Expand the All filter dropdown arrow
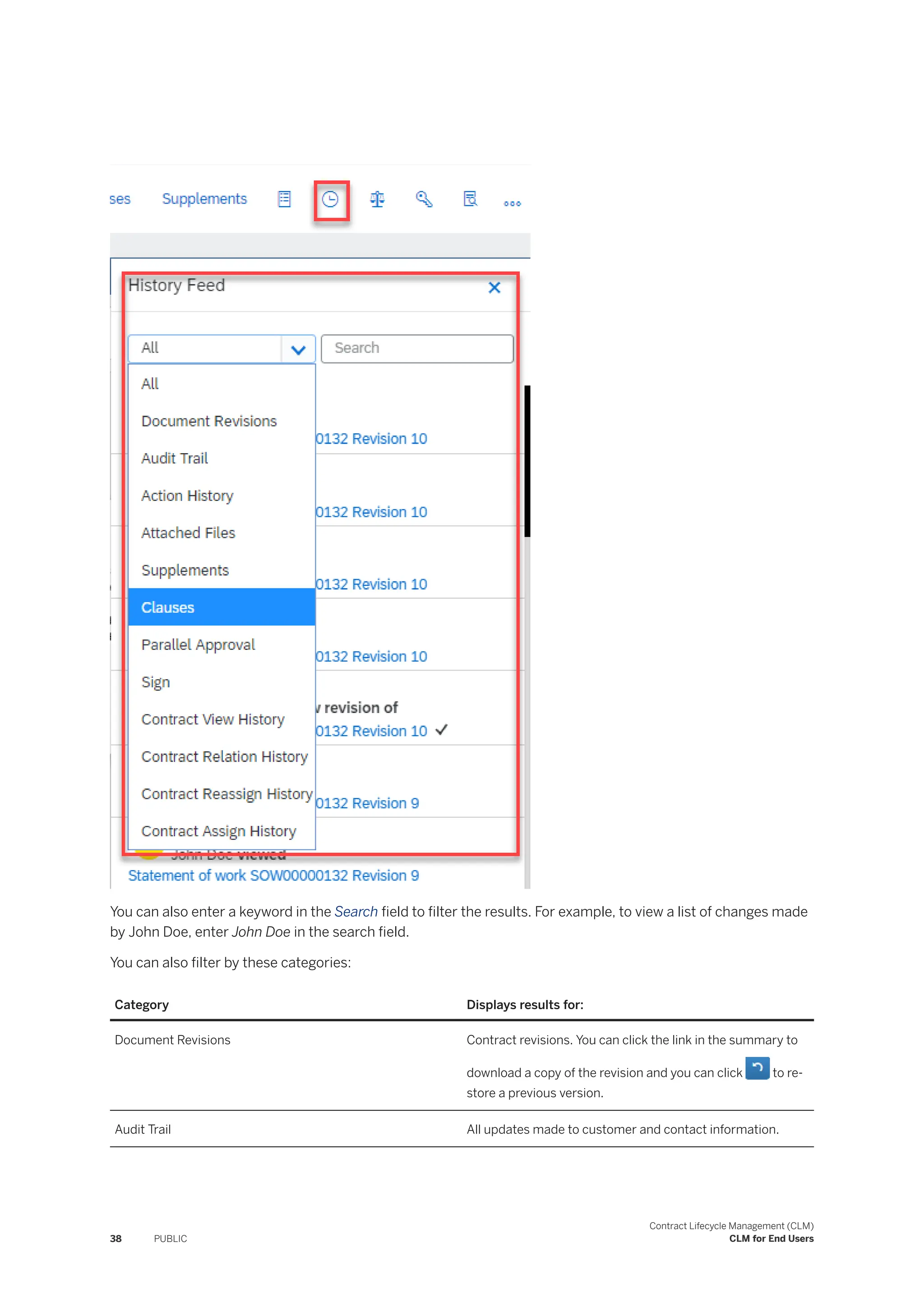 tap(298, 349)
